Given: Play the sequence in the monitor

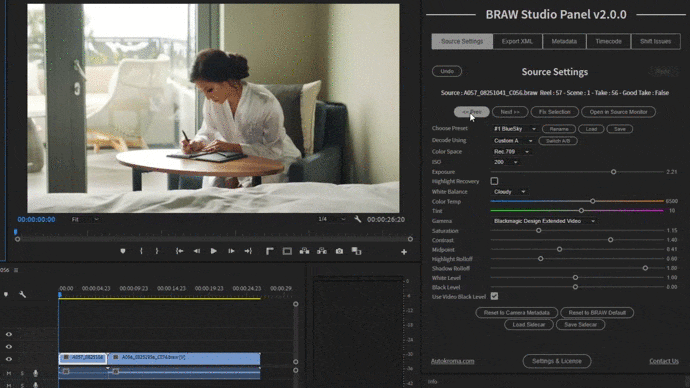Looking at the screenshot, I should click(213, 251).
